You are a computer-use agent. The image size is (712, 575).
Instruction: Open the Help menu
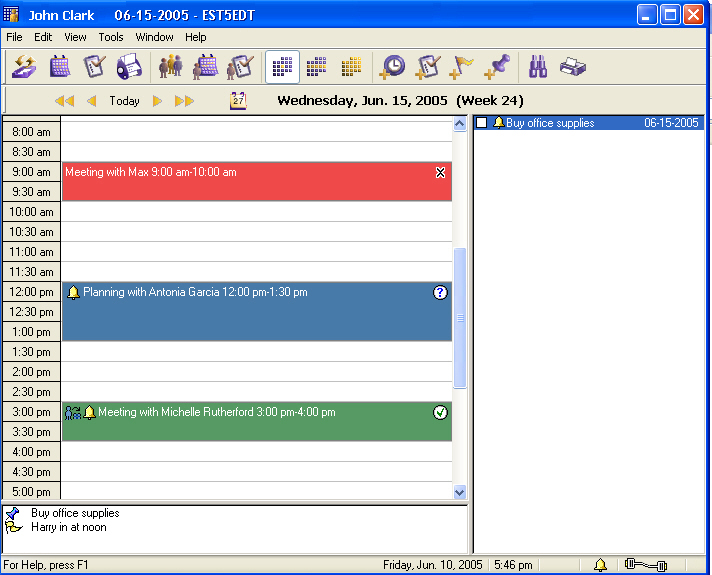coord(196,37)
